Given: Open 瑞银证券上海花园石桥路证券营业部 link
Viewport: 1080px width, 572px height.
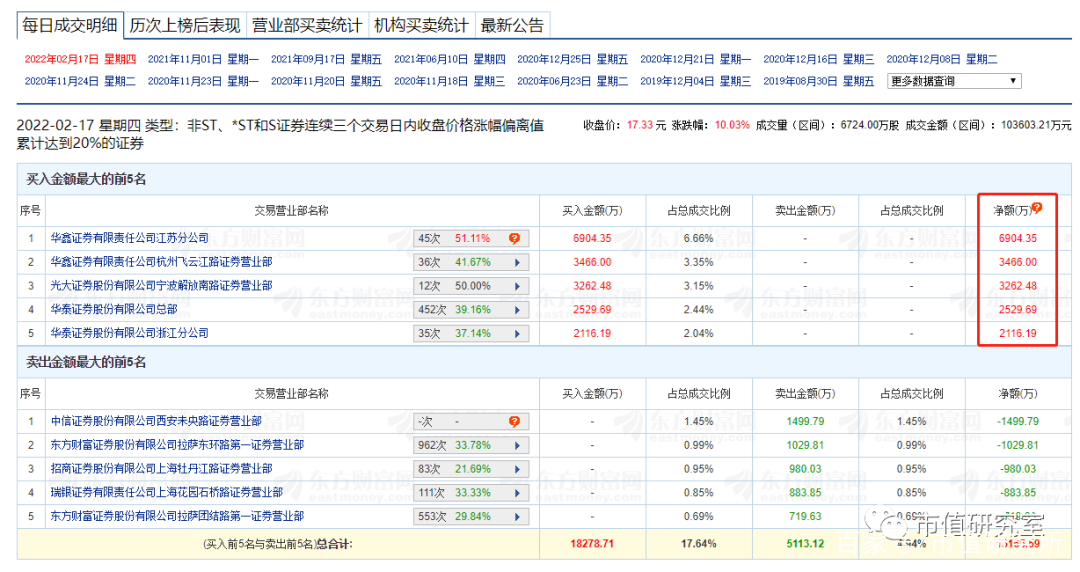Looking at the screenshot, I should pos(167,492).
